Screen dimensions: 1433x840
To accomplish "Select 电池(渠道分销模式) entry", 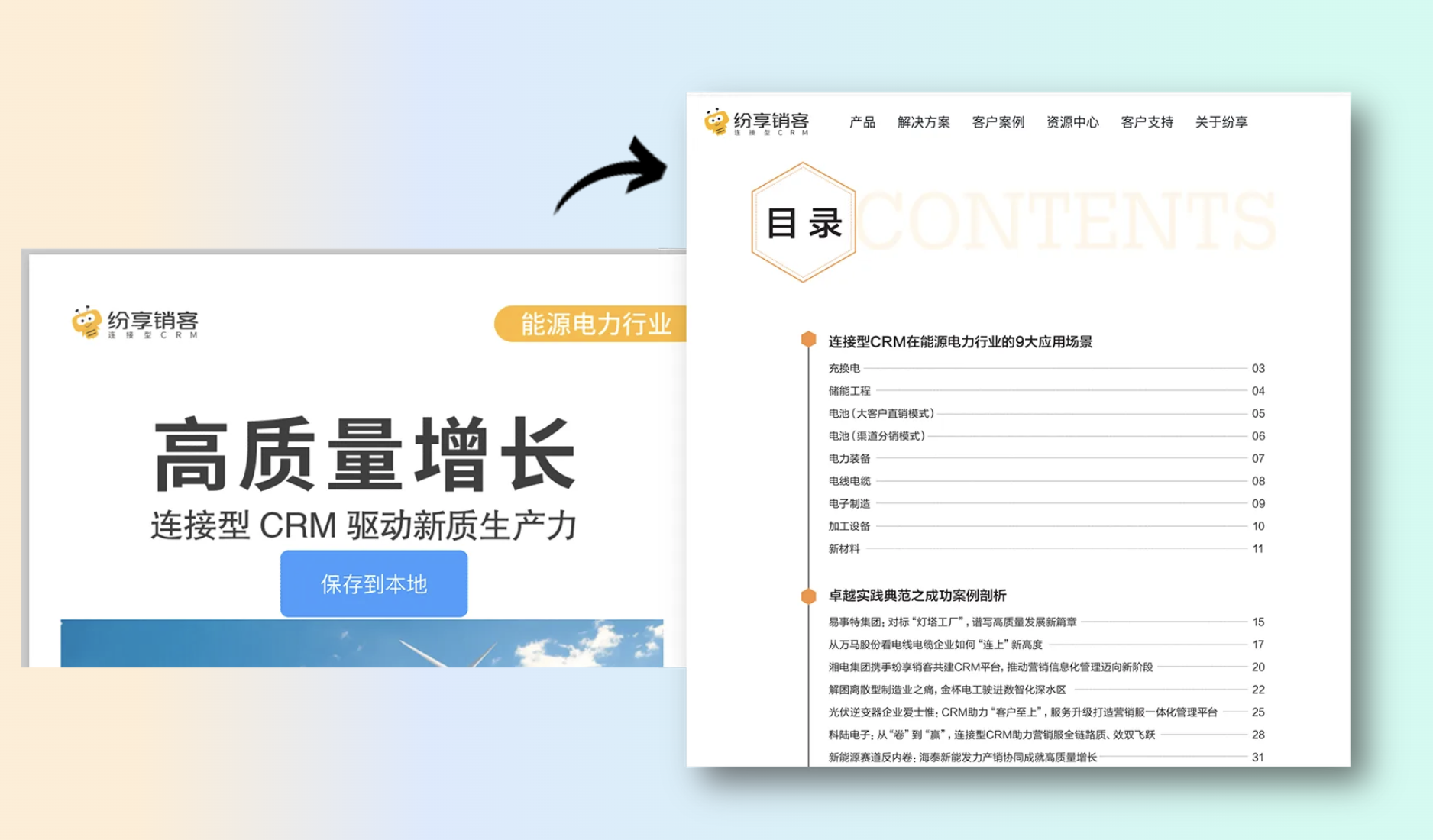I will coord(1046,436).
